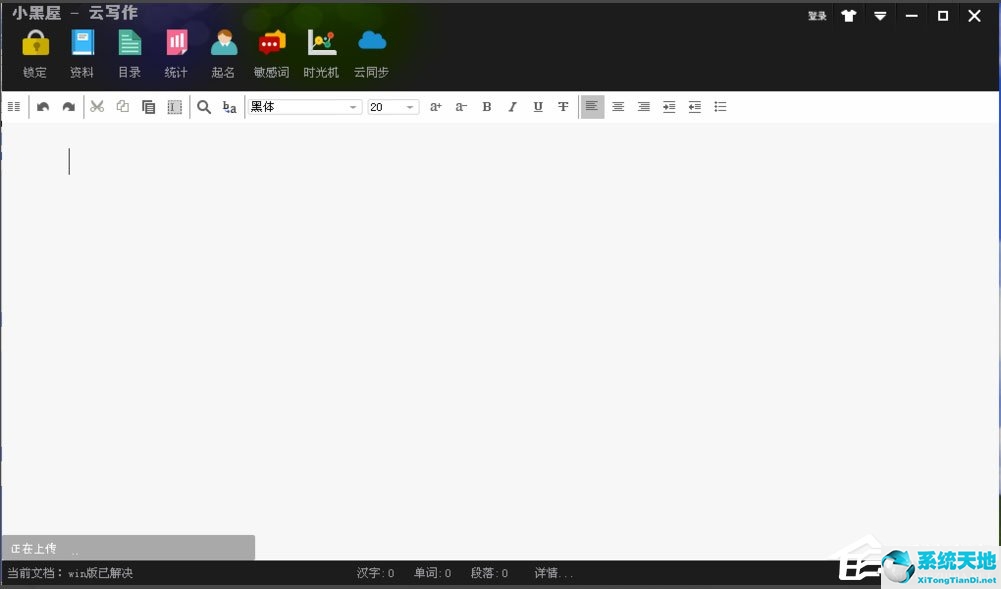Viewport: 1001px width, 589px height.
Task: Toggle underline formatting
Action: [x=538, y=107]
